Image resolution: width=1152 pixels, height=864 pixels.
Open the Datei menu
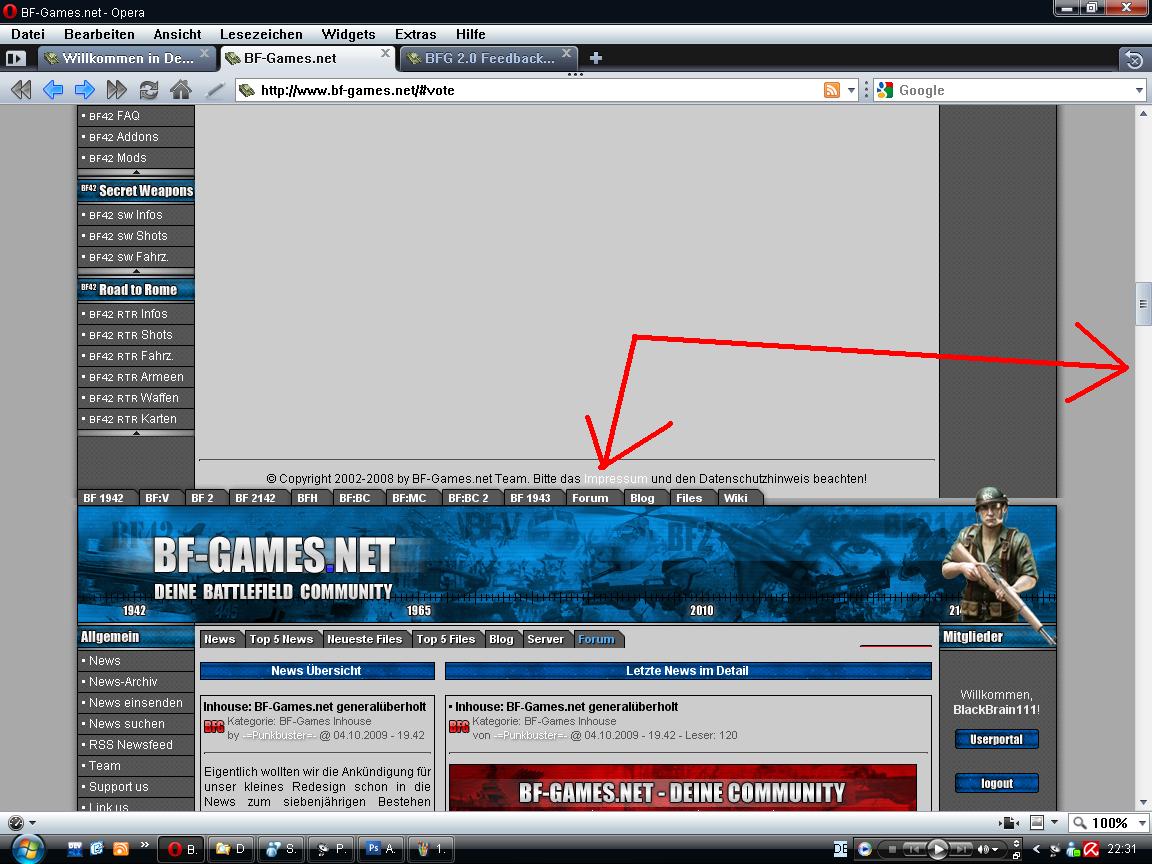click(x=28, y=34)
